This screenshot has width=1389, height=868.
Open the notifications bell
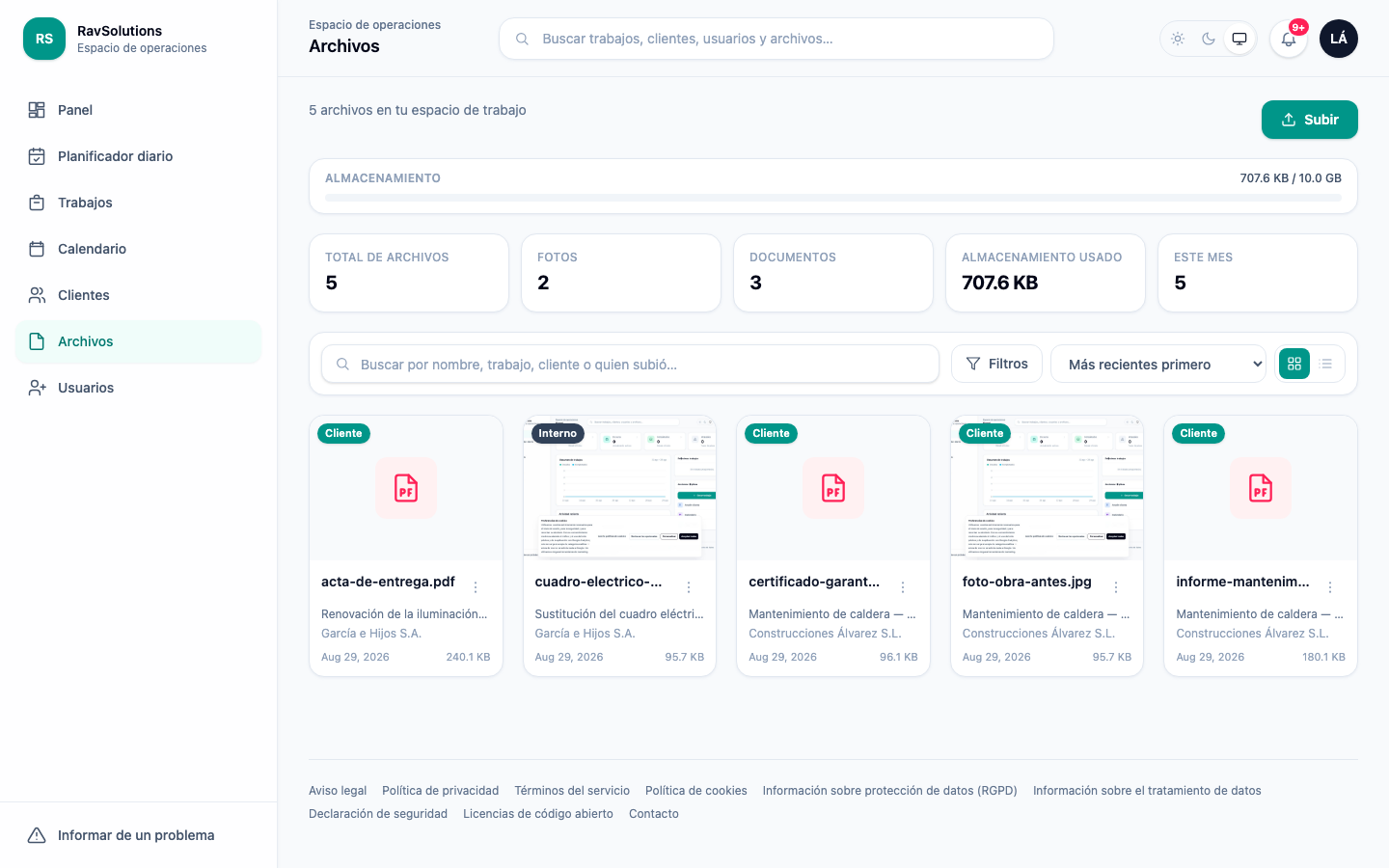(x=1289, y=39)
